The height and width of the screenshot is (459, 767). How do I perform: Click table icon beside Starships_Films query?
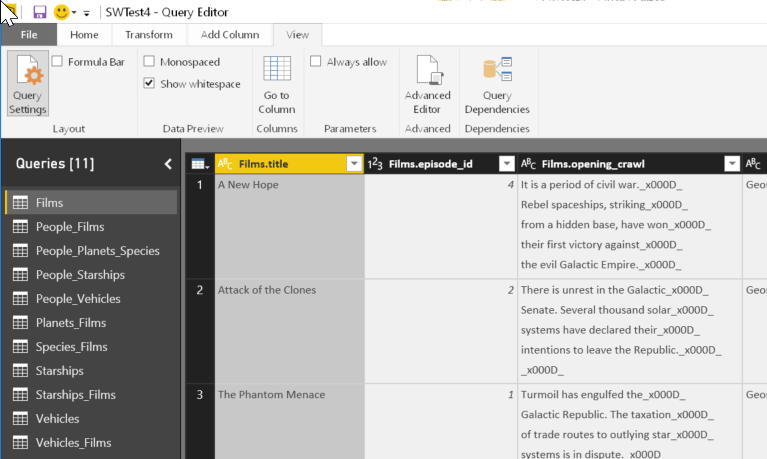(x=20, y=394)
